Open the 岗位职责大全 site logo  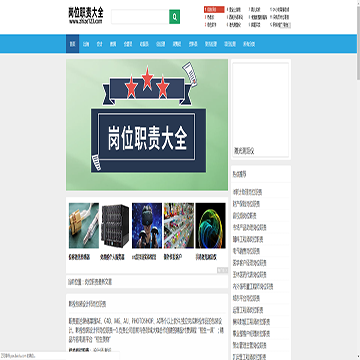(86, 16)
